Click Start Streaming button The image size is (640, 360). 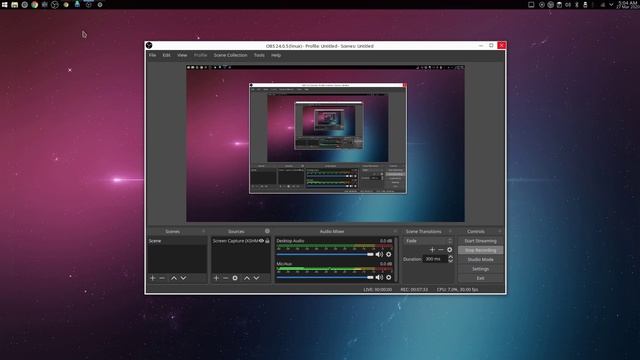(x=480, y=241)
